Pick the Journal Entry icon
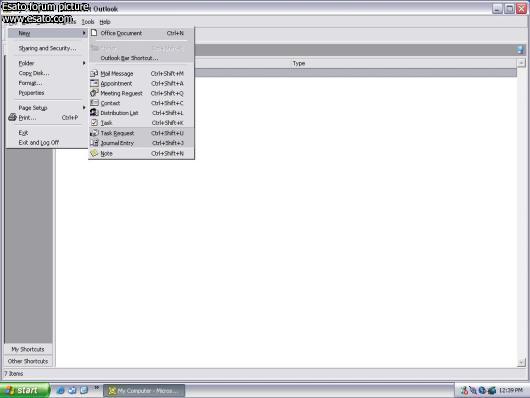Viewport: 530px width, 398px height. click(x=94, y=143)
